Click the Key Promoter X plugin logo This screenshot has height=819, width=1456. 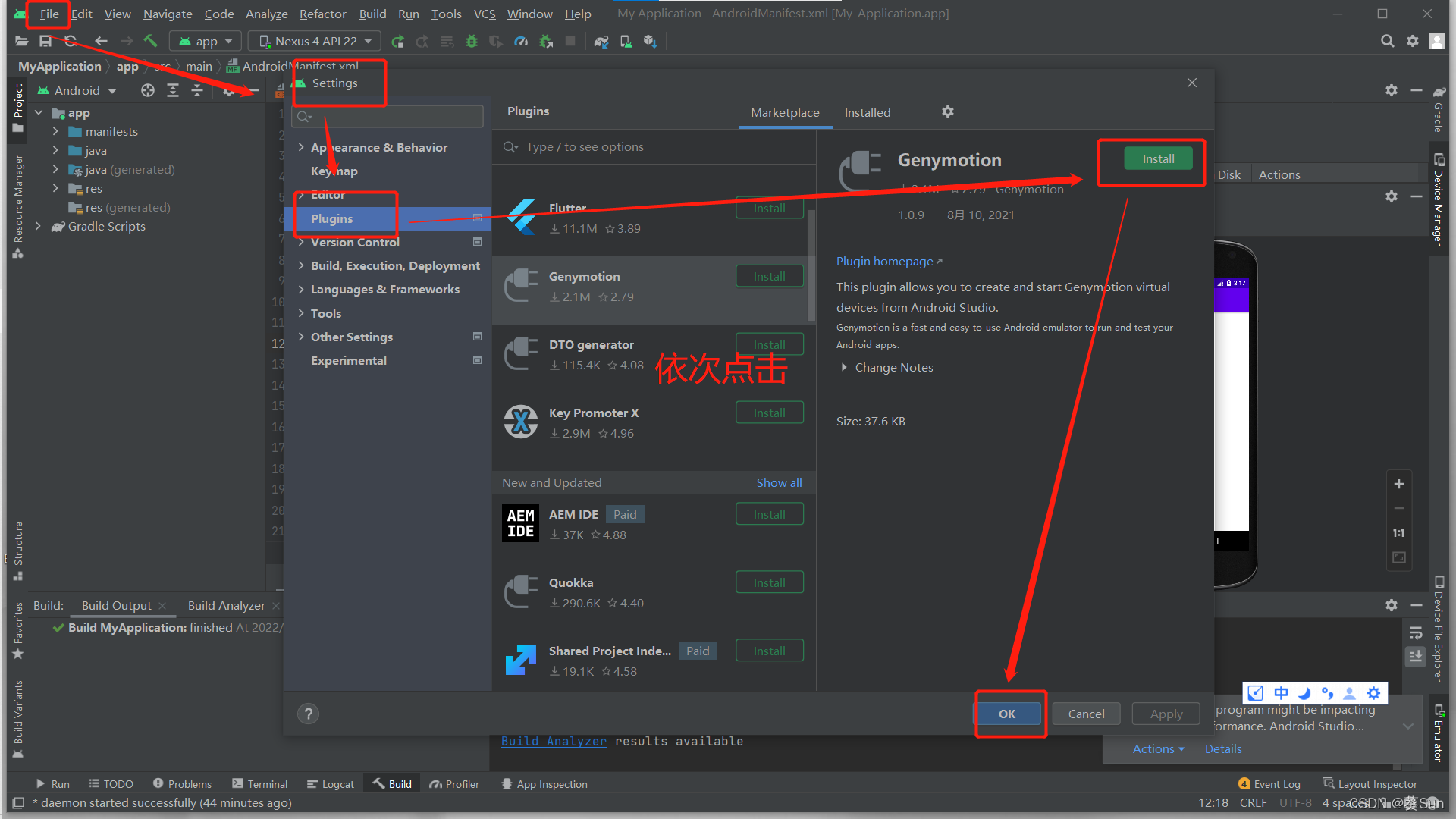(x=521, y=422)
